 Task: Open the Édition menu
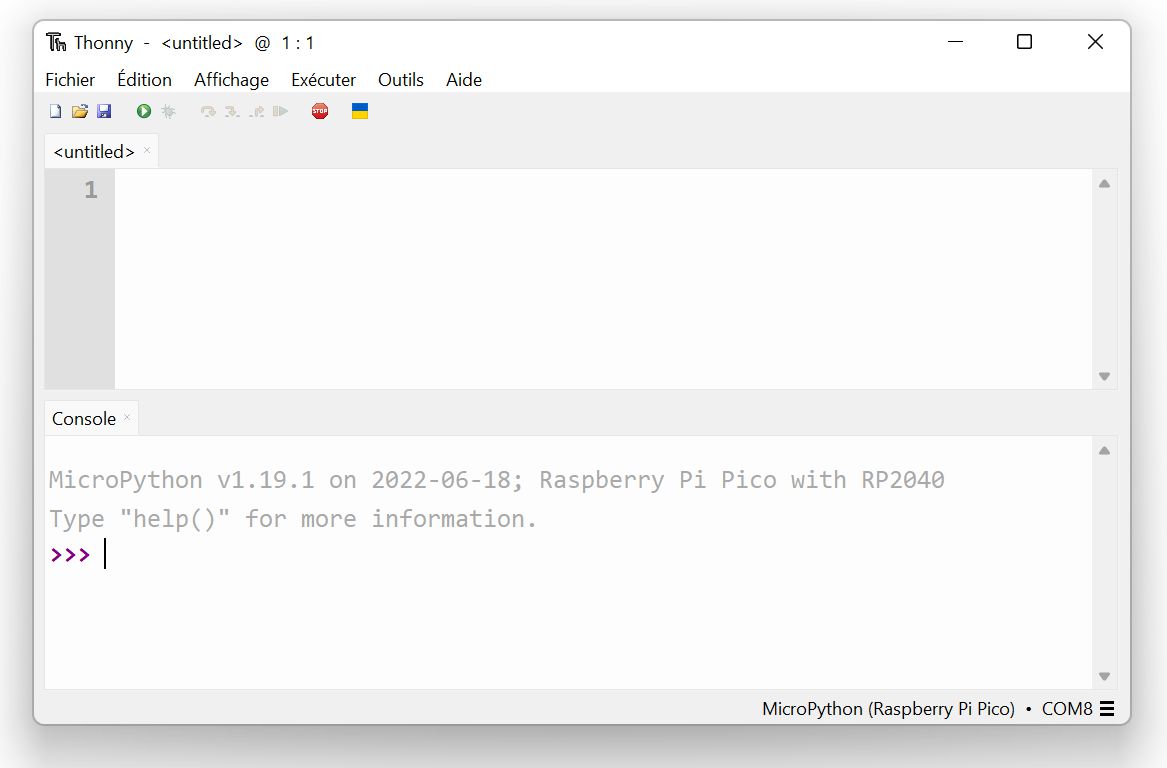[x=144, y=80]
